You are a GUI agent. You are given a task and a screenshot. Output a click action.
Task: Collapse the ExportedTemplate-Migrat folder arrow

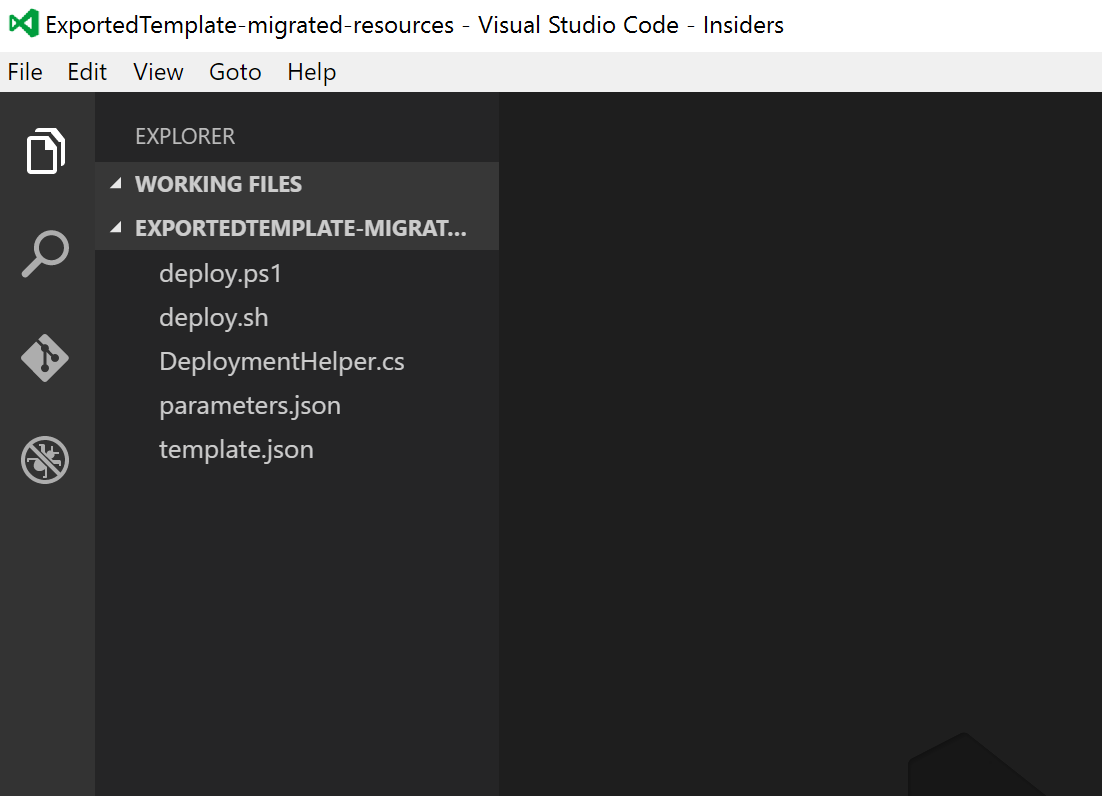coord(117,228)
